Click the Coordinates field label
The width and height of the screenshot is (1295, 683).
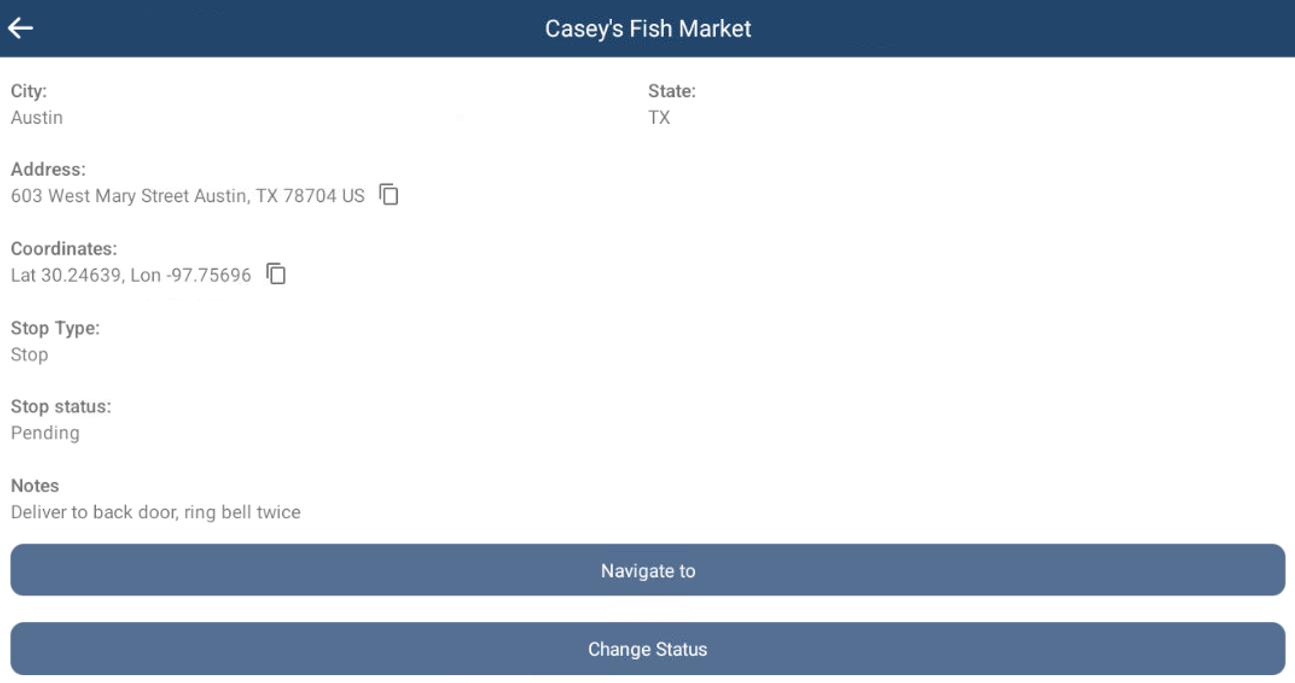64,249
